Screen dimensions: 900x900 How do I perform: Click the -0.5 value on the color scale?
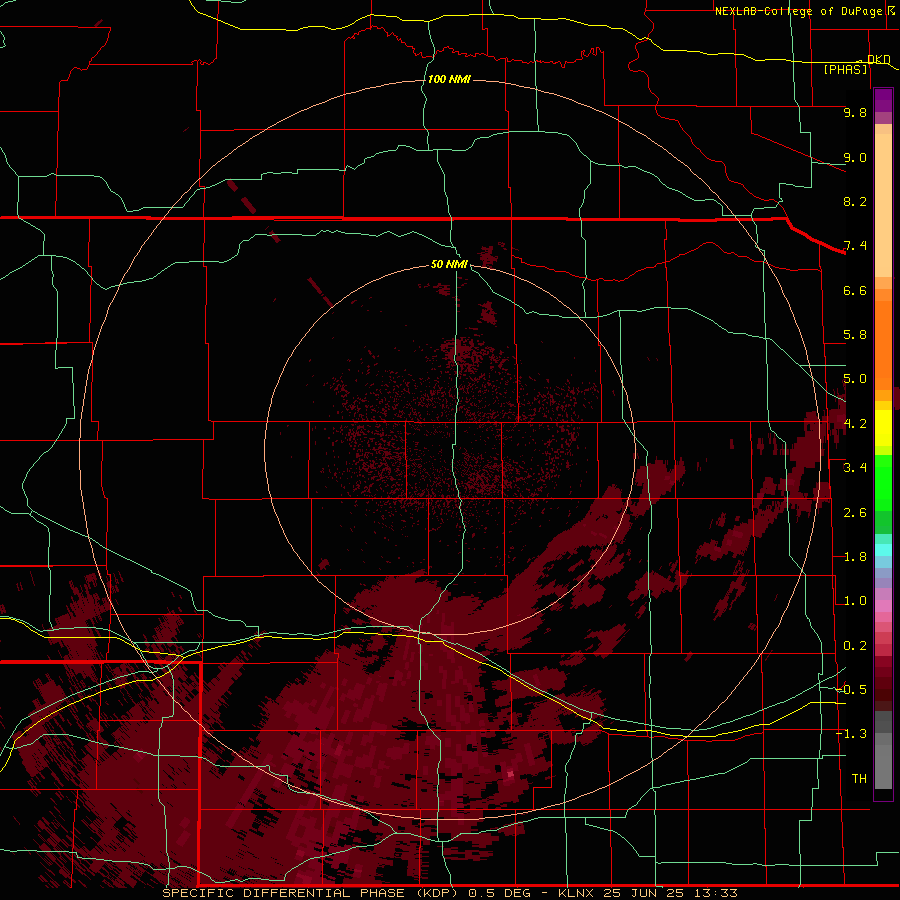tap(852, 690)
